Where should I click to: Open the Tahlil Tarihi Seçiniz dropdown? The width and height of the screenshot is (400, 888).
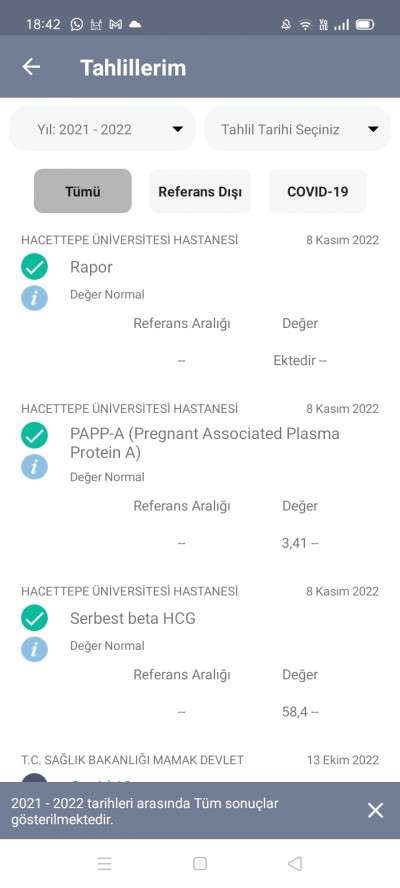pos(297,129)
